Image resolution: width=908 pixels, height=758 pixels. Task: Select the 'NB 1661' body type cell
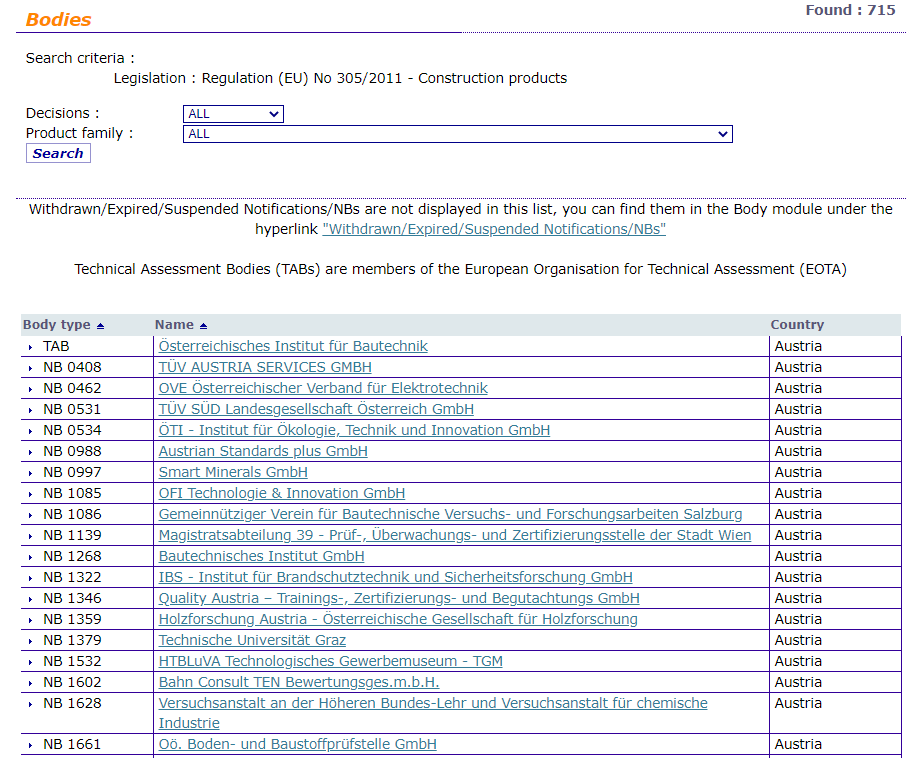pos(72,744)
